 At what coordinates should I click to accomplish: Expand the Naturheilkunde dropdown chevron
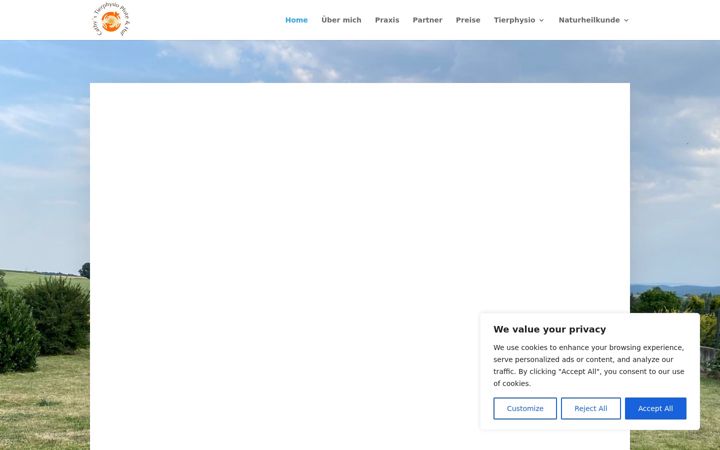pos(626,21)
